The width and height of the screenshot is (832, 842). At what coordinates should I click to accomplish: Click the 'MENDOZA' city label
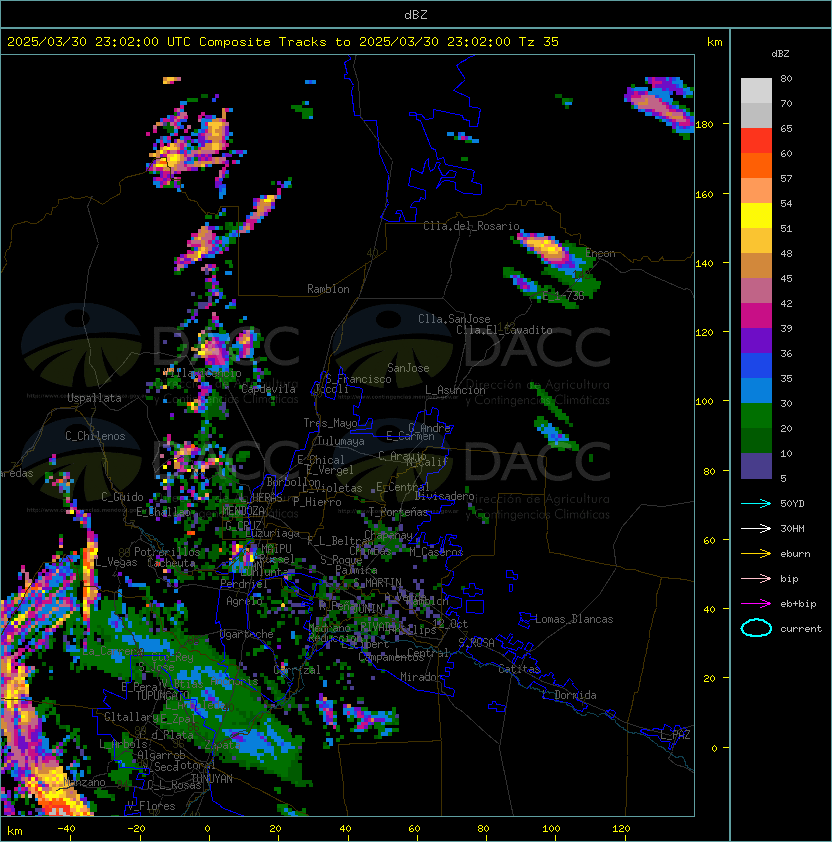pos(243,511)
